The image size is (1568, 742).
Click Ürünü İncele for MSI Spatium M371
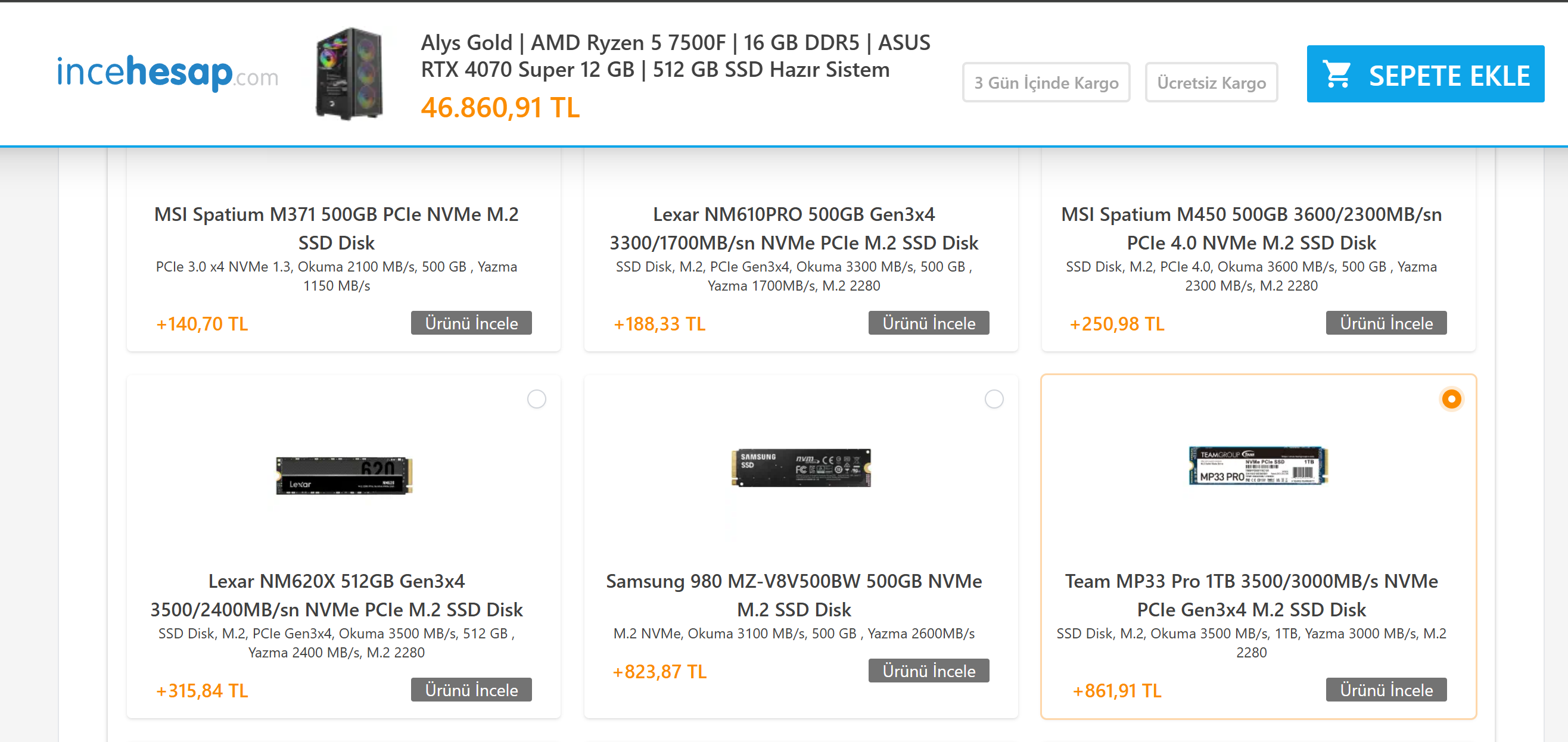coord(471,323)
